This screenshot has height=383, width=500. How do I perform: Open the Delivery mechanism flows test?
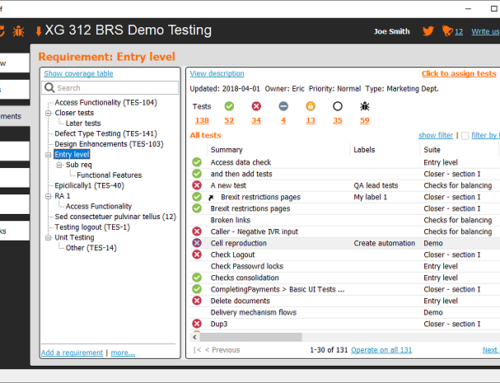(x=253, y=312)
